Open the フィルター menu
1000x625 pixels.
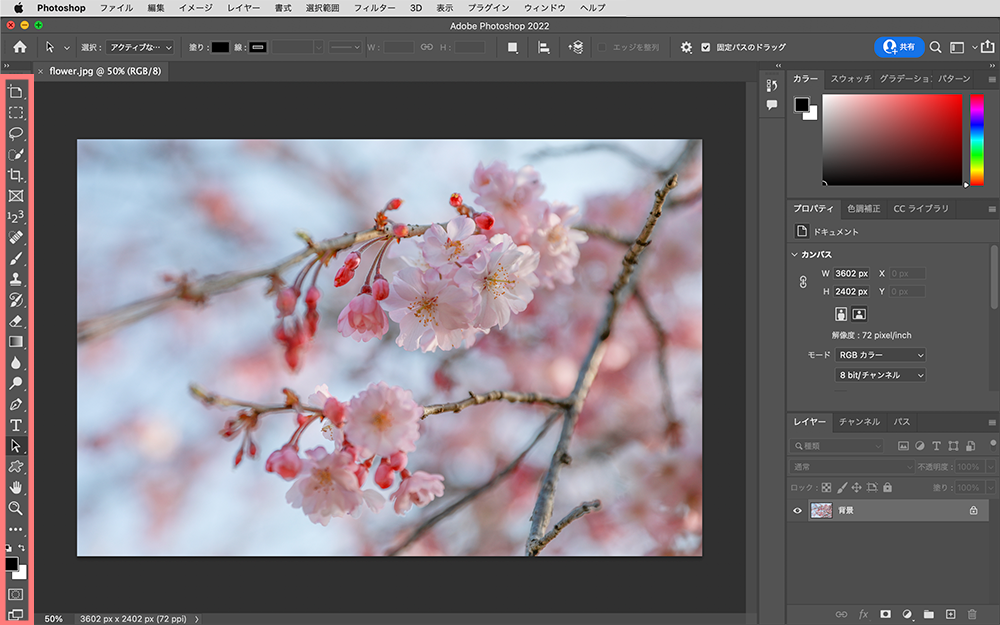tap(374, 8)
